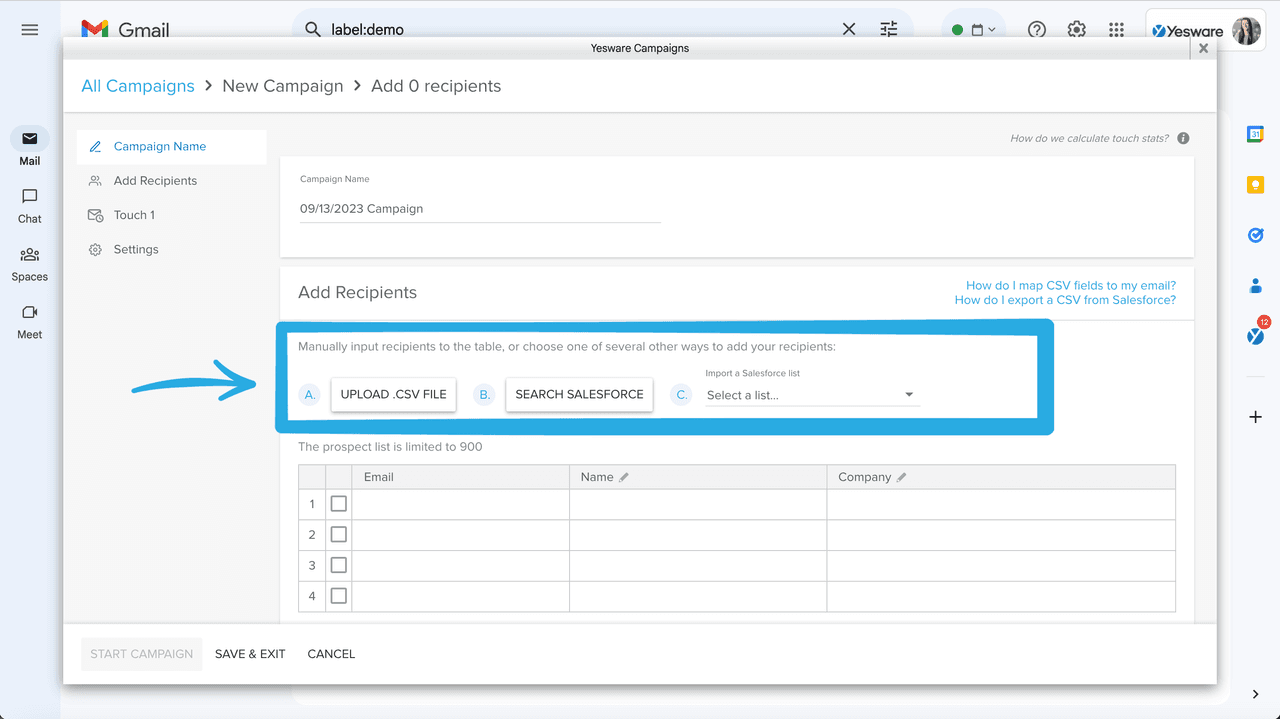Tick the checkbox in row 2
This screenshot has height=719, width=1280.
[339, 535]
